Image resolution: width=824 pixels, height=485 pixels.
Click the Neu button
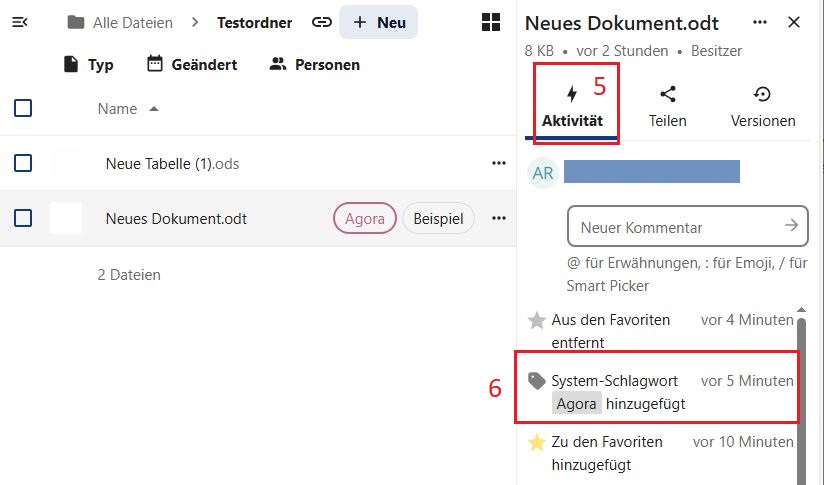[x=378, y=22]
